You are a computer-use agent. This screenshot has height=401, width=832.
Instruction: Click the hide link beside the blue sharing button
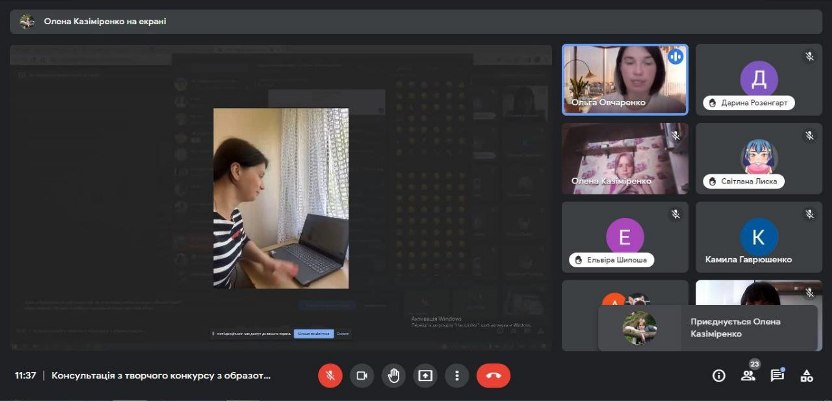(343, 334)
